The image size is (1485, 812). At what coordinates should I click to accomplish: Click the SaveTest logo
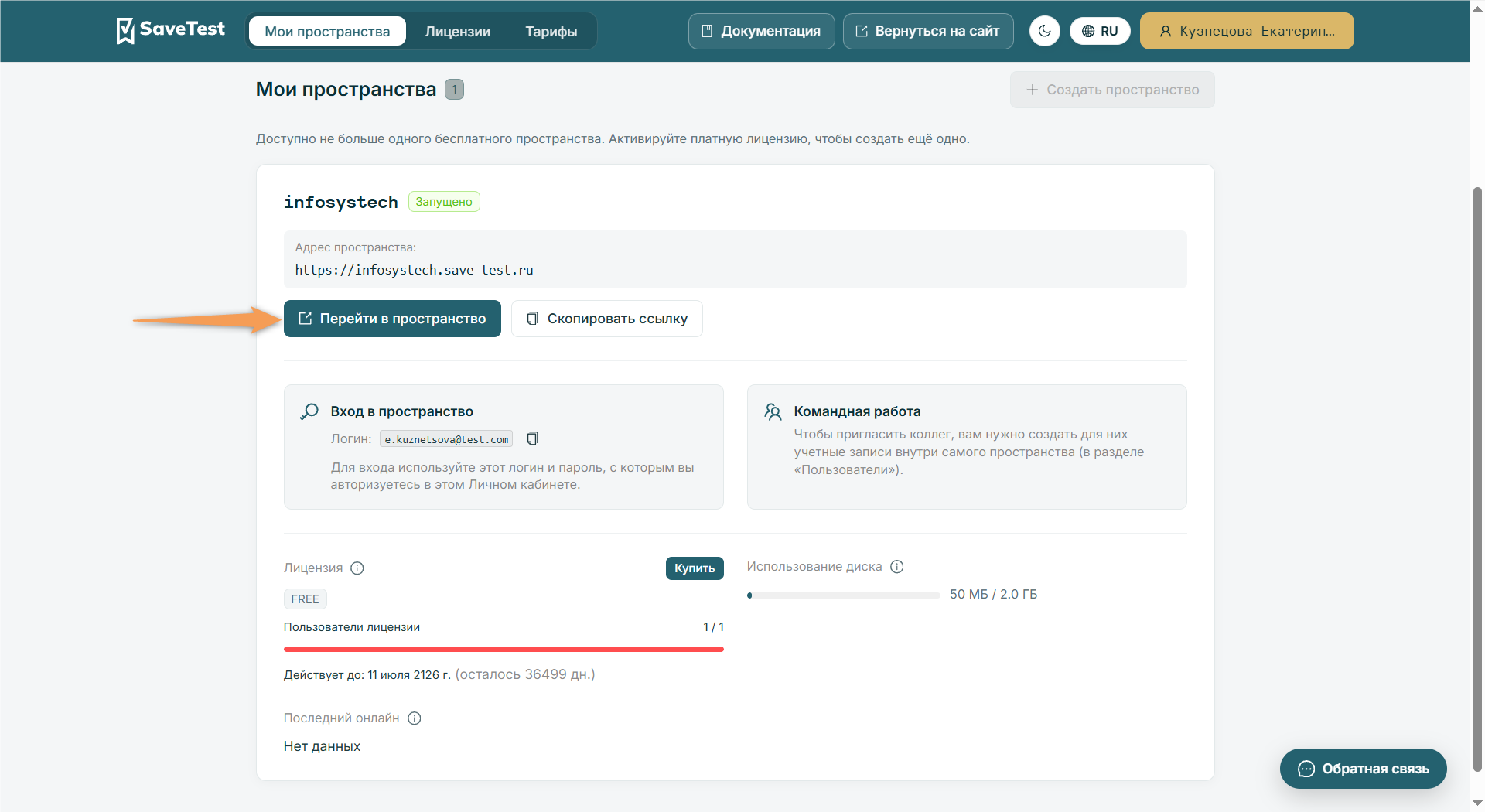[170, 30]
